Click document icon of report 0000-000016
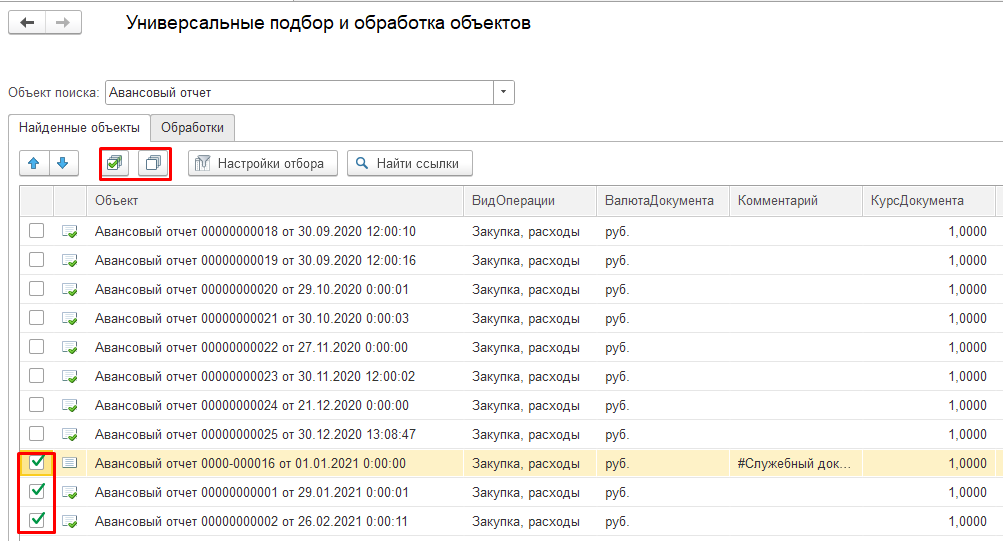1003x541 pixels. click(69, 463)
